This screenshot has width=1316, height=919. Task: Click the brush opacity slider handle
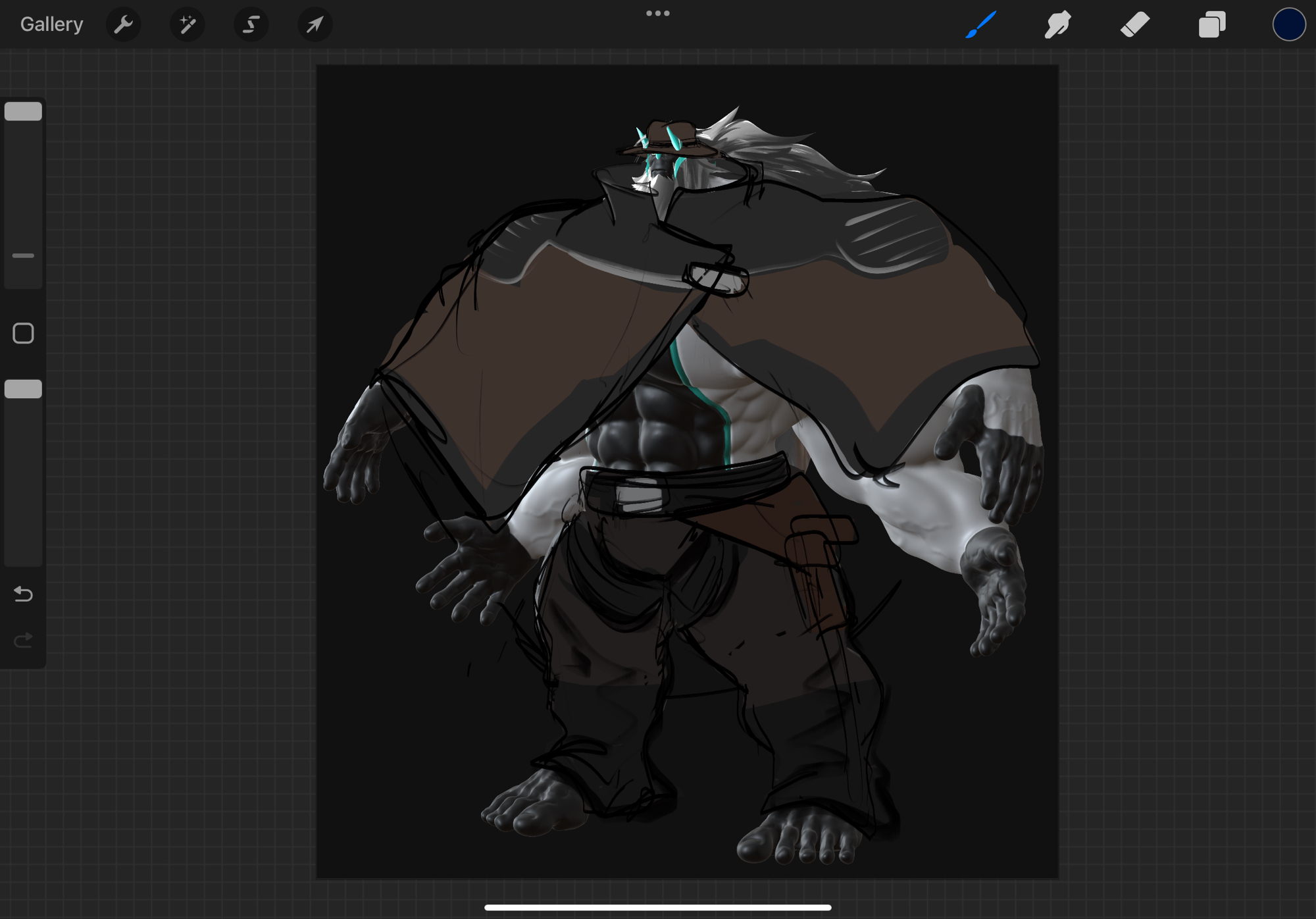(x=23, y=389)
